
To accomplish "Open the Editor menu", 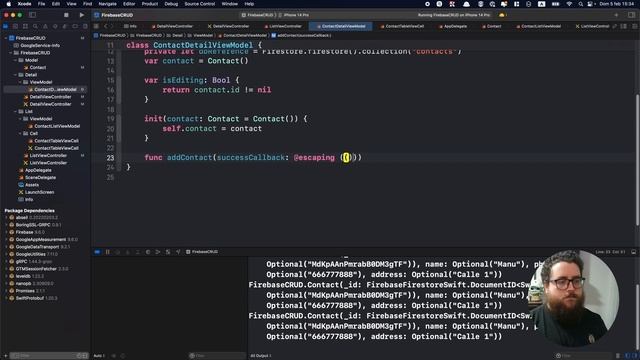I will tap(129, 4).
